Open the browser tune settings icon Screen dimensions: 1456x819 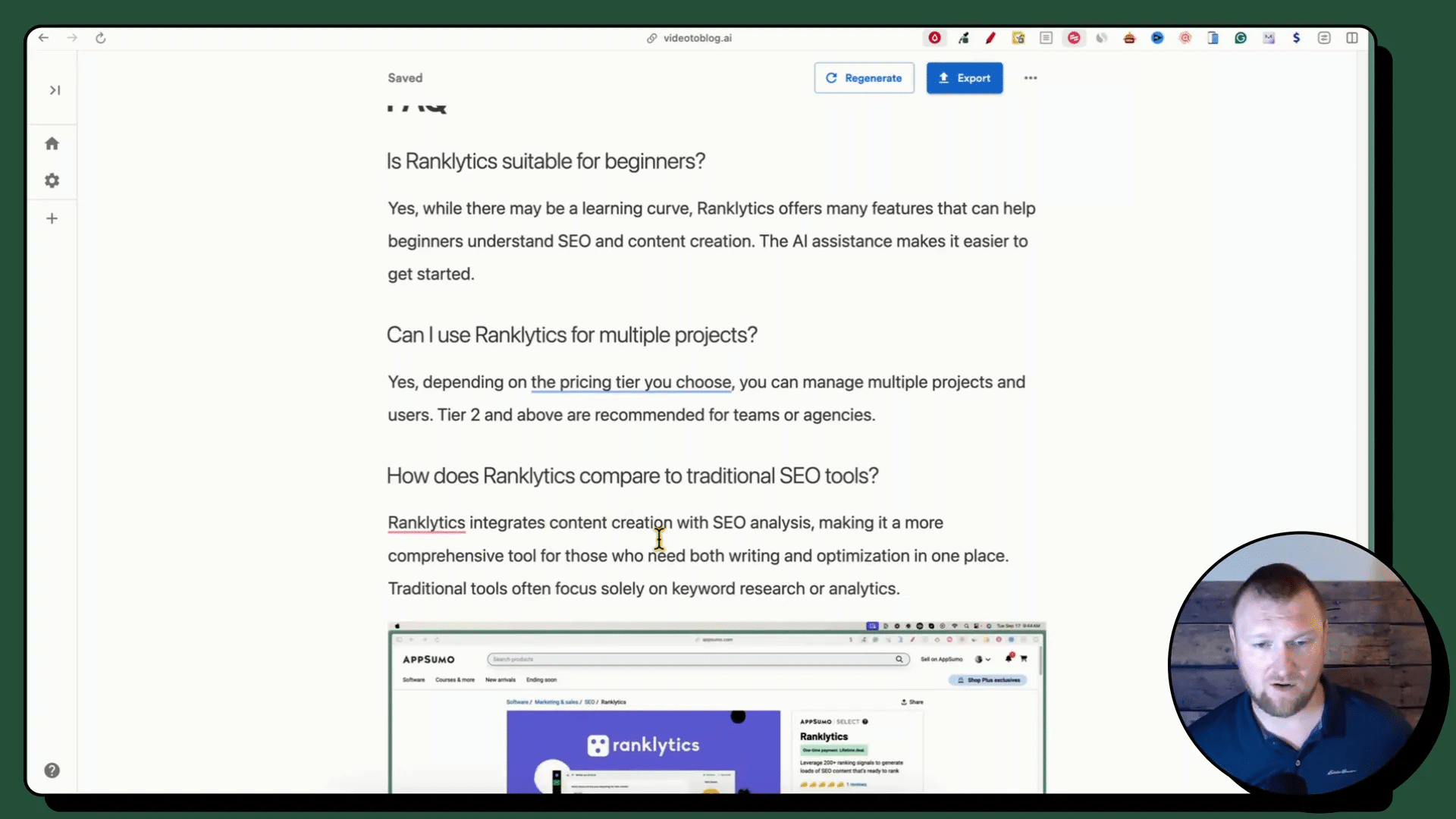[1324, 38]
